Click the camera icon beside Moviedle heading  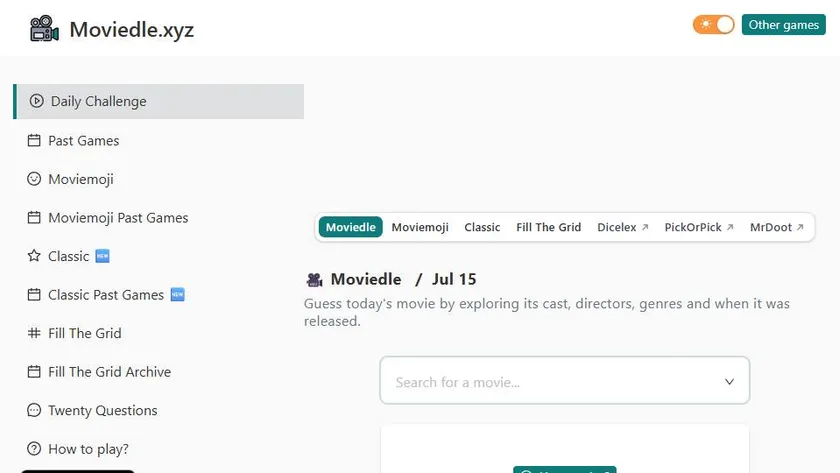click(x=314, y=280)
